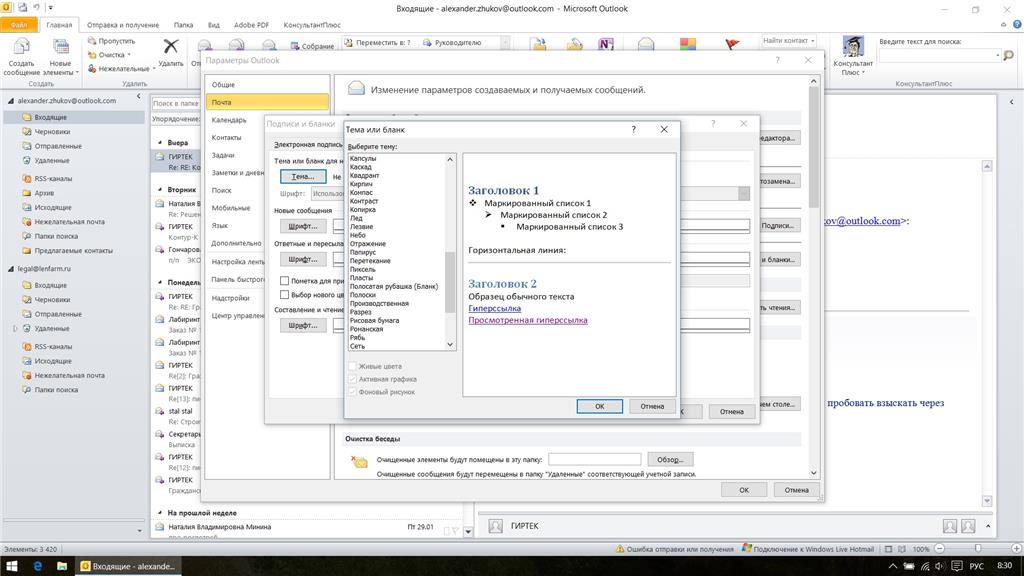Click the Руководителю quick step
The image size is (1024, 576).
[x=451, y=42]
